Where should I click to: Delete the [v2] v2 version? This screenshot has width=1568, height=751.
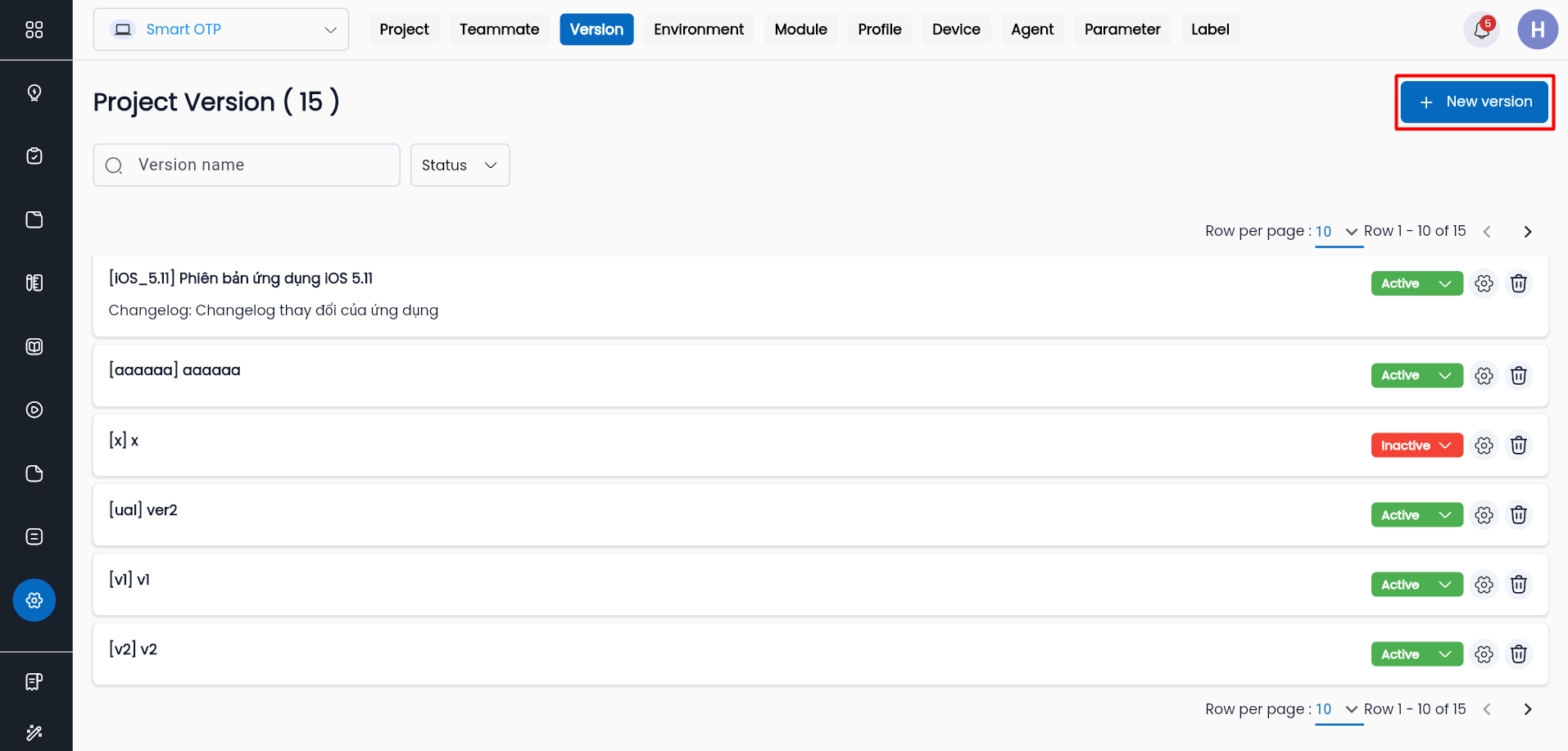1518,654
